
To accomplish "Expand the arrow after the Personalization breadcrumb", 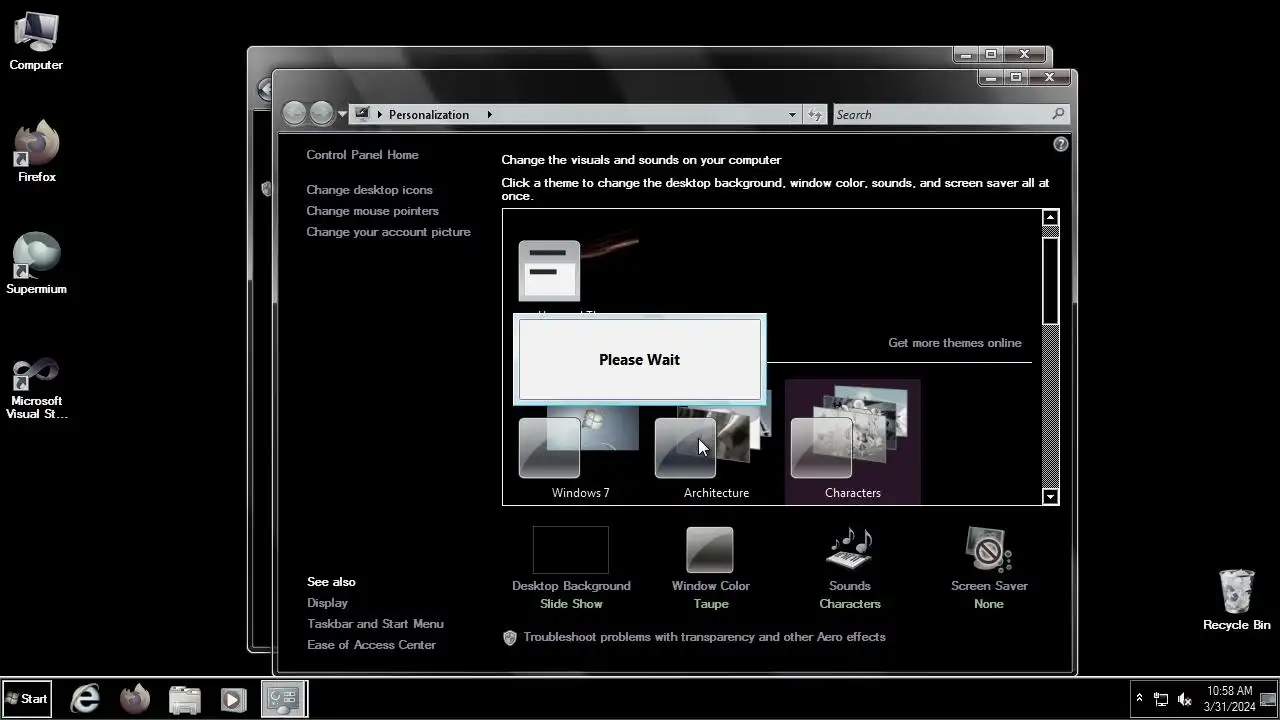I will click(489, 114).
